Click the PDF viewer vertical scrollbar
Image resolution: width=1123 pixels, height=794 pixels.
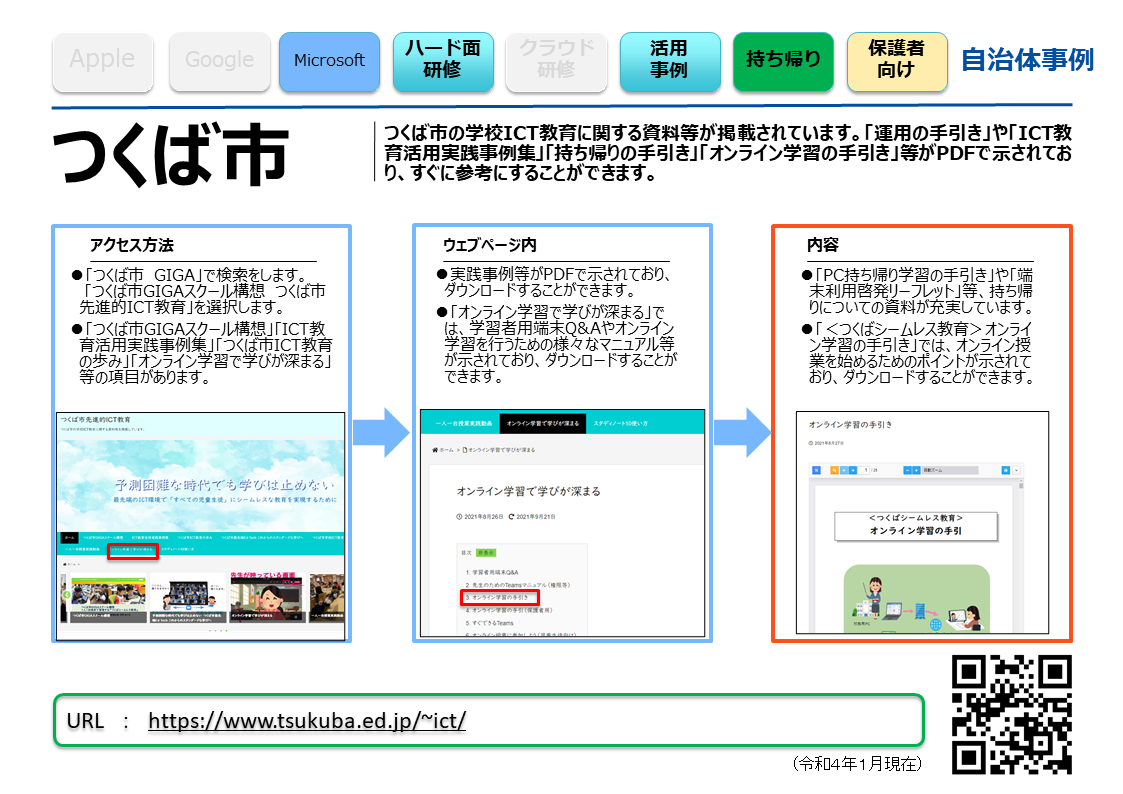point(1021,556)
